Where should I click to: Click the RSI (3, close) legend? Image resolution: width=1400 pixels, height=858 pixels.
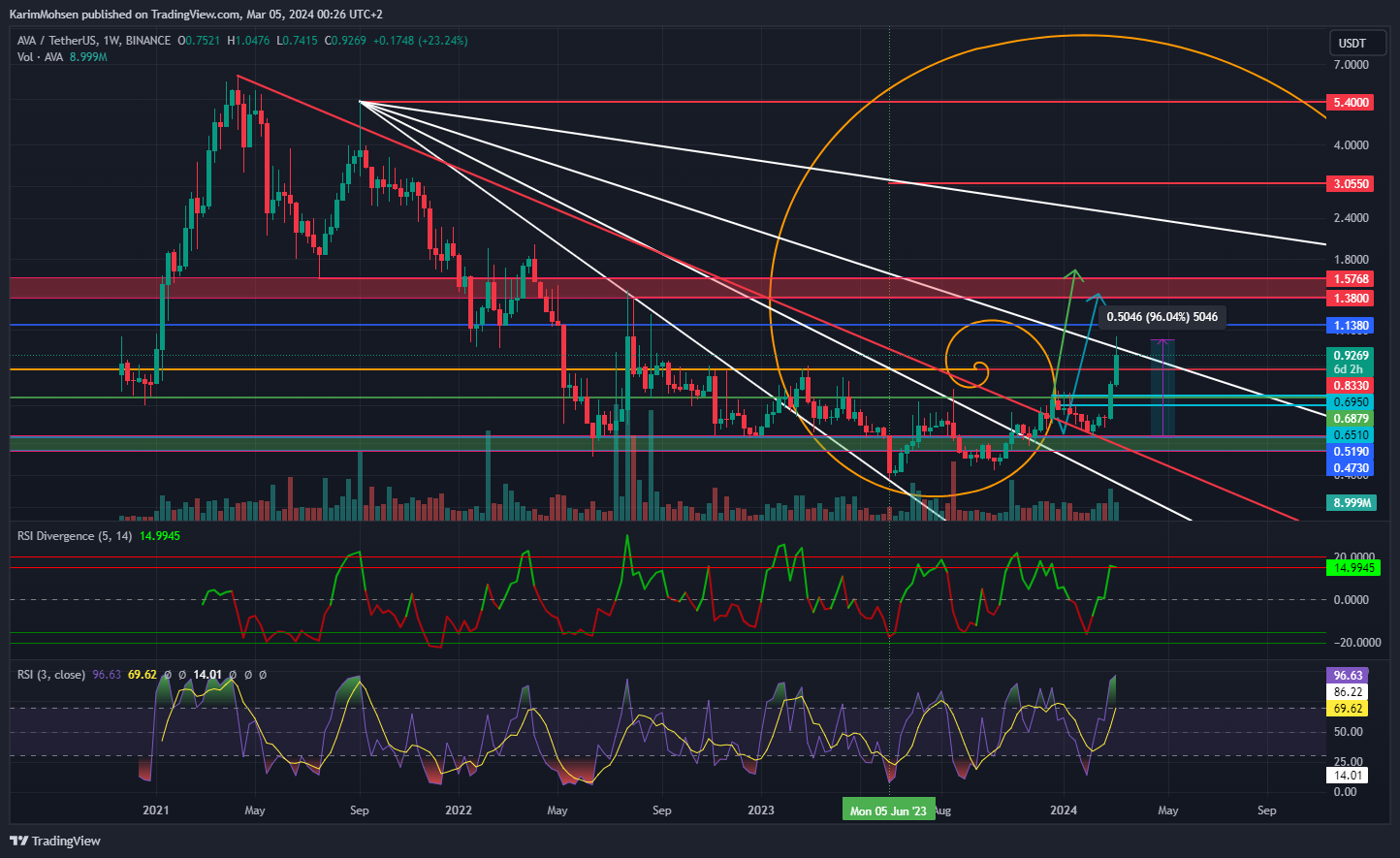pos(51,674)
